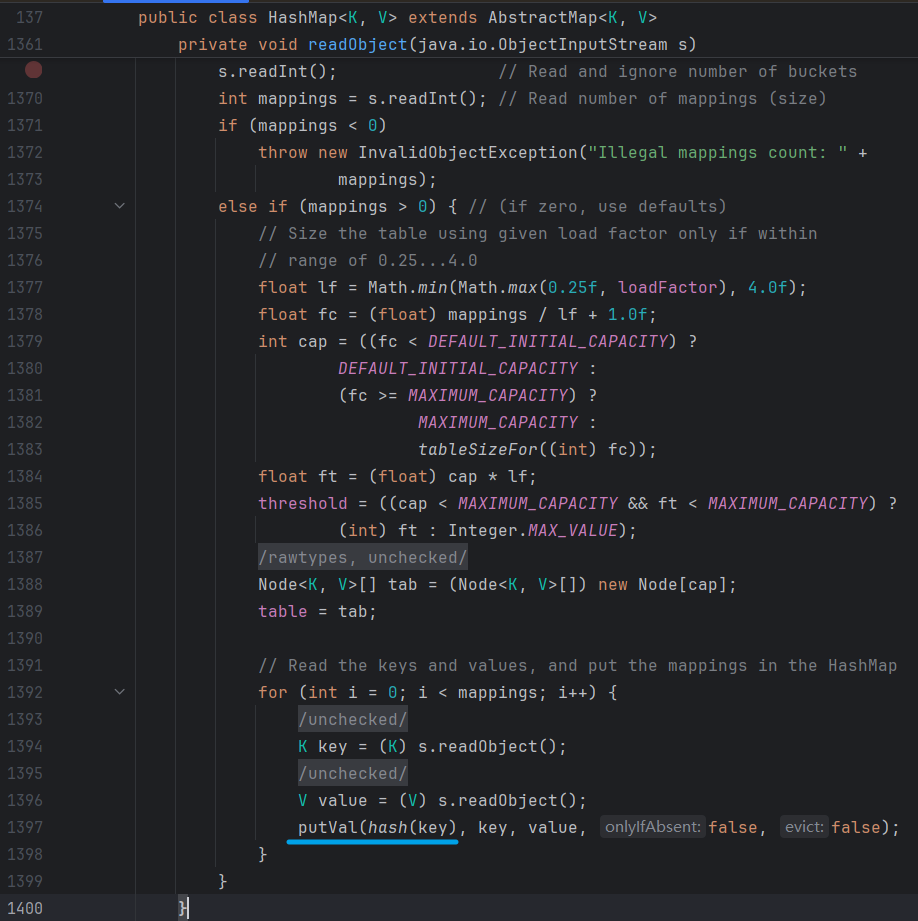
Task: Click java.io.ObjectInputStream parameter type
Action: click(x=542, y=45)
